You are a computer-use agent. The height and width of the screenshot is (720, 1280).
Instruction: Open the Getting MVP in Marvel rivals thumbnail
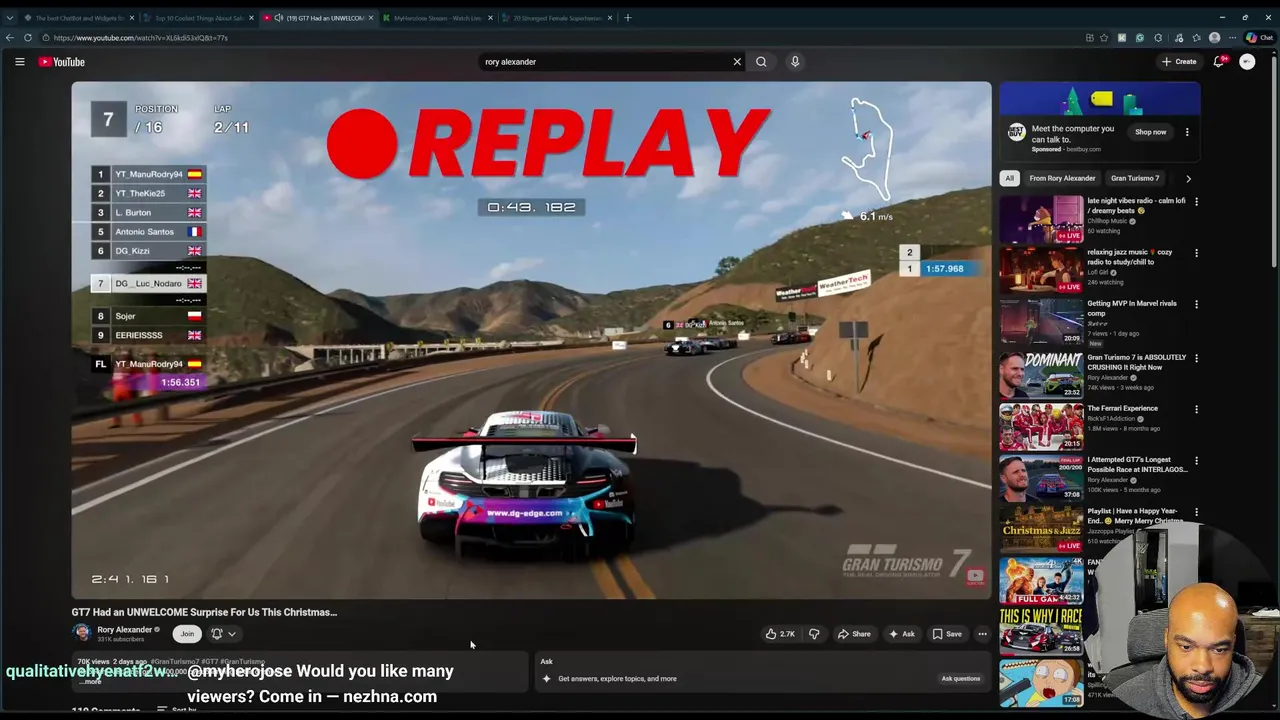[x=1041, y=322]
